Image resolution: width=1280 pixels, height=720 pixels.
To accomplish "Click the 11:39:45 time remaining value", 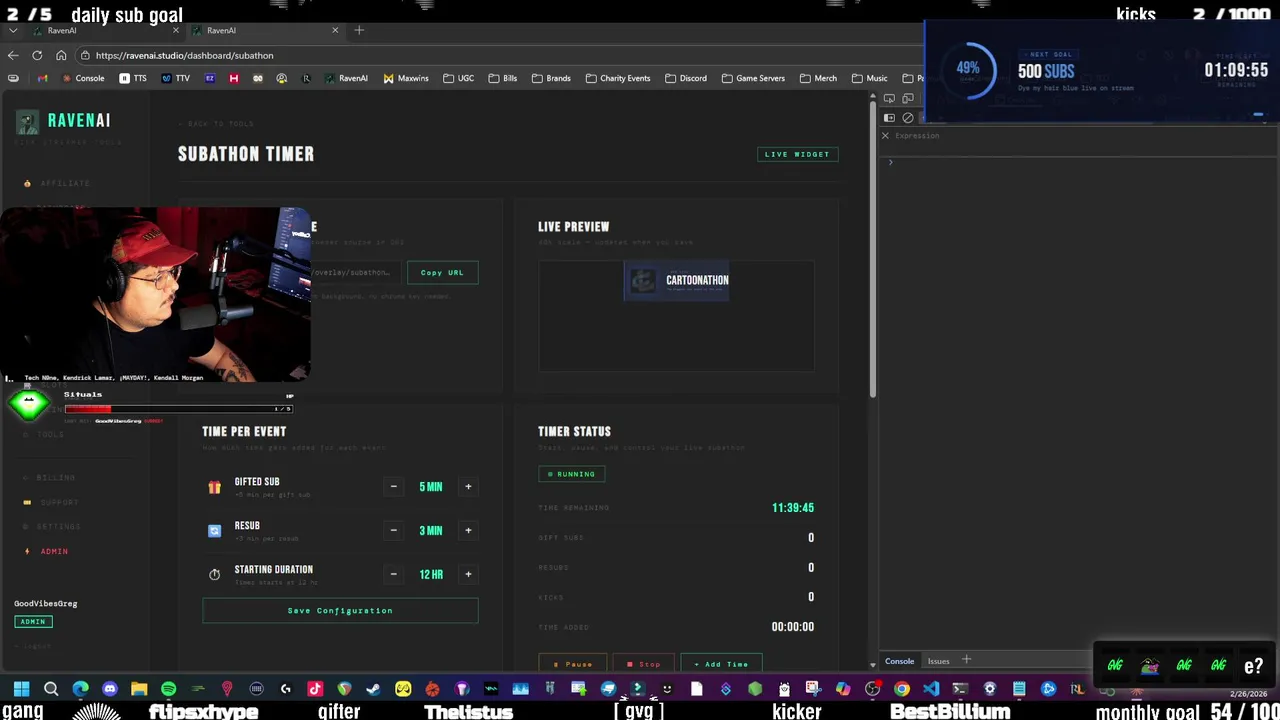I will (x=793, y=508).
